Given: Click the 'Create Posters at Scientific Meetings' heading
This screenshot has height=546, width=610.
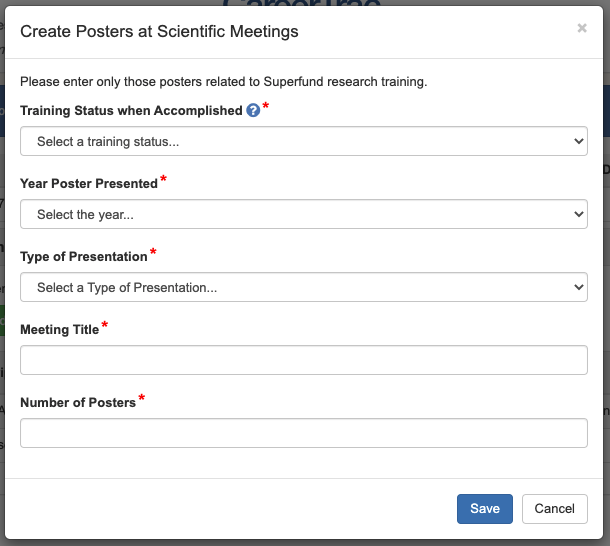Looking at the screenshot, I should click(159, 32).
